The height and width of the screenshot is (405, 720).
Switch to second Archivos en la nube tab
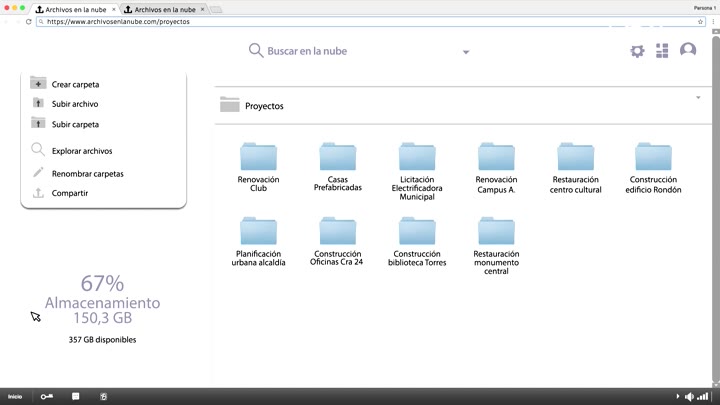click(160, 9)
